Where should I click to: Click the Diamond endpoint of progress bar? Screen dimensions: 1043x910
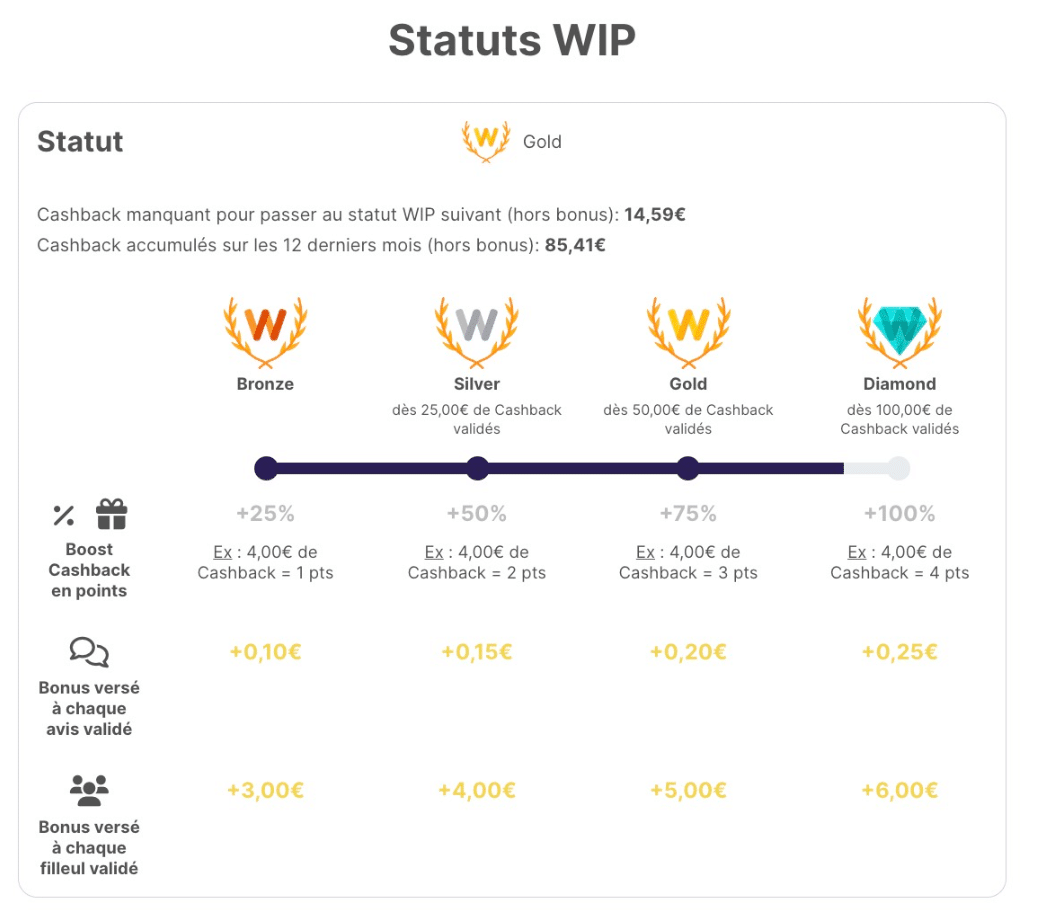point(898,468)
